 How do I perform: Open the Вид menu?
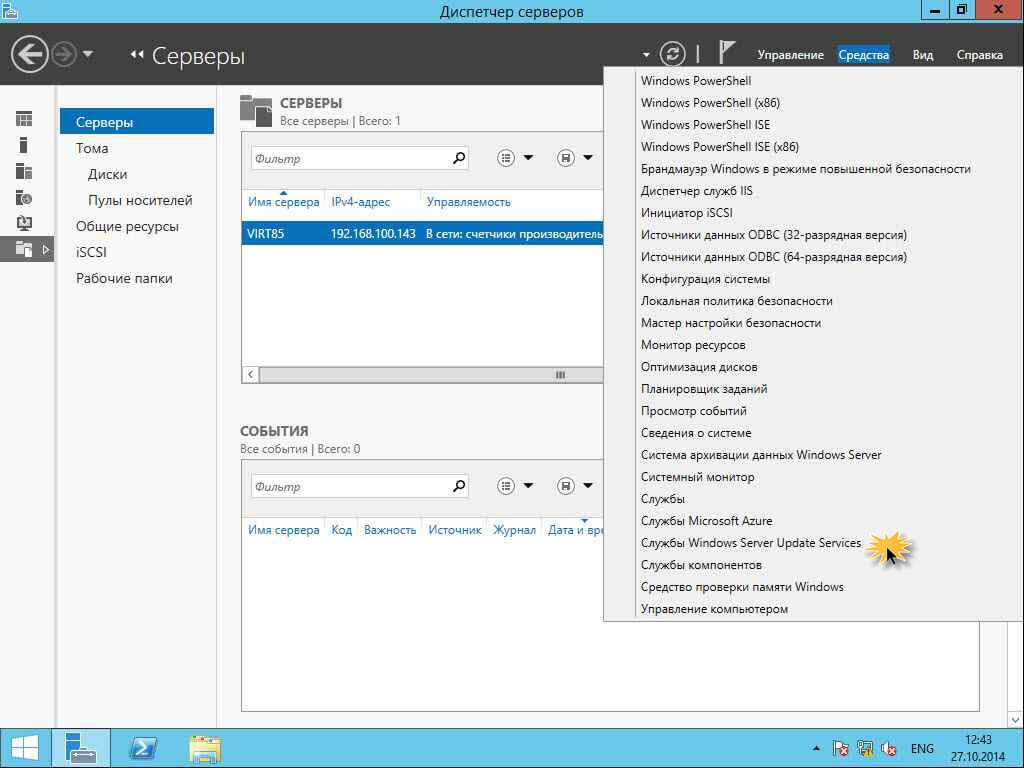[923, 55]
